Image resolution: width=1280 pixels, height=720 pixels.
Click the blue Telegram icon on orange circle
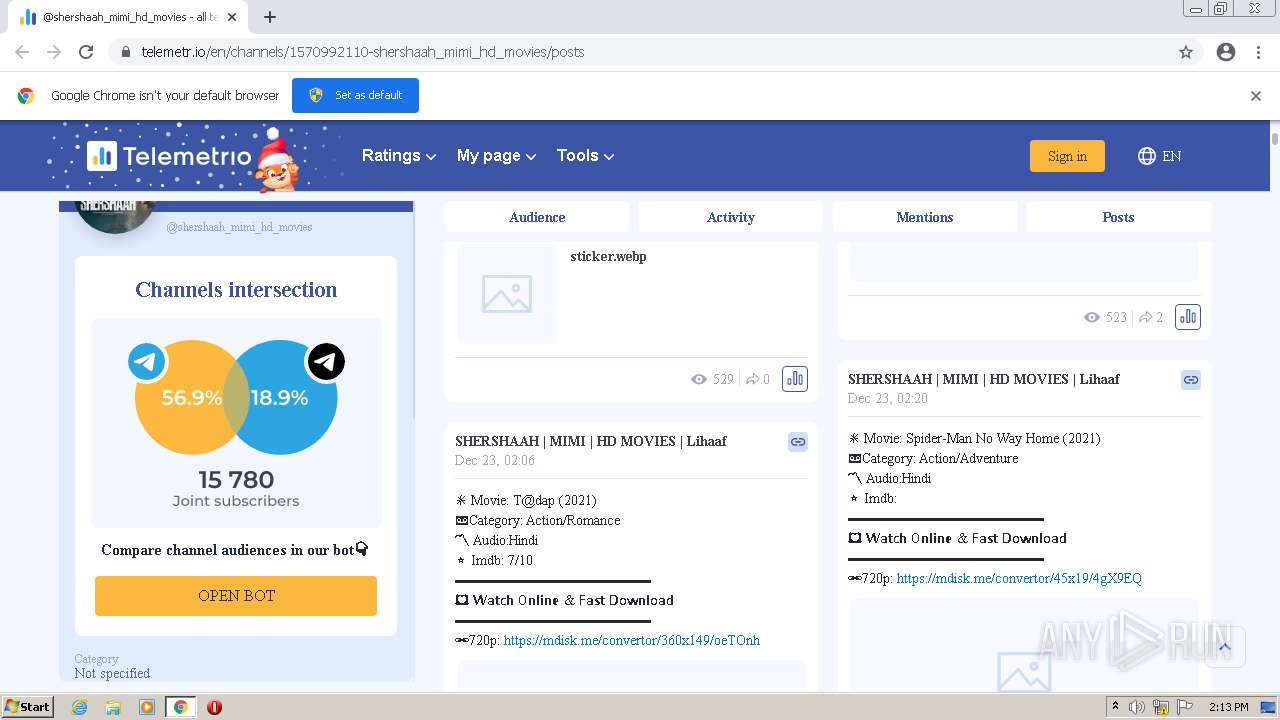[147, 362]
